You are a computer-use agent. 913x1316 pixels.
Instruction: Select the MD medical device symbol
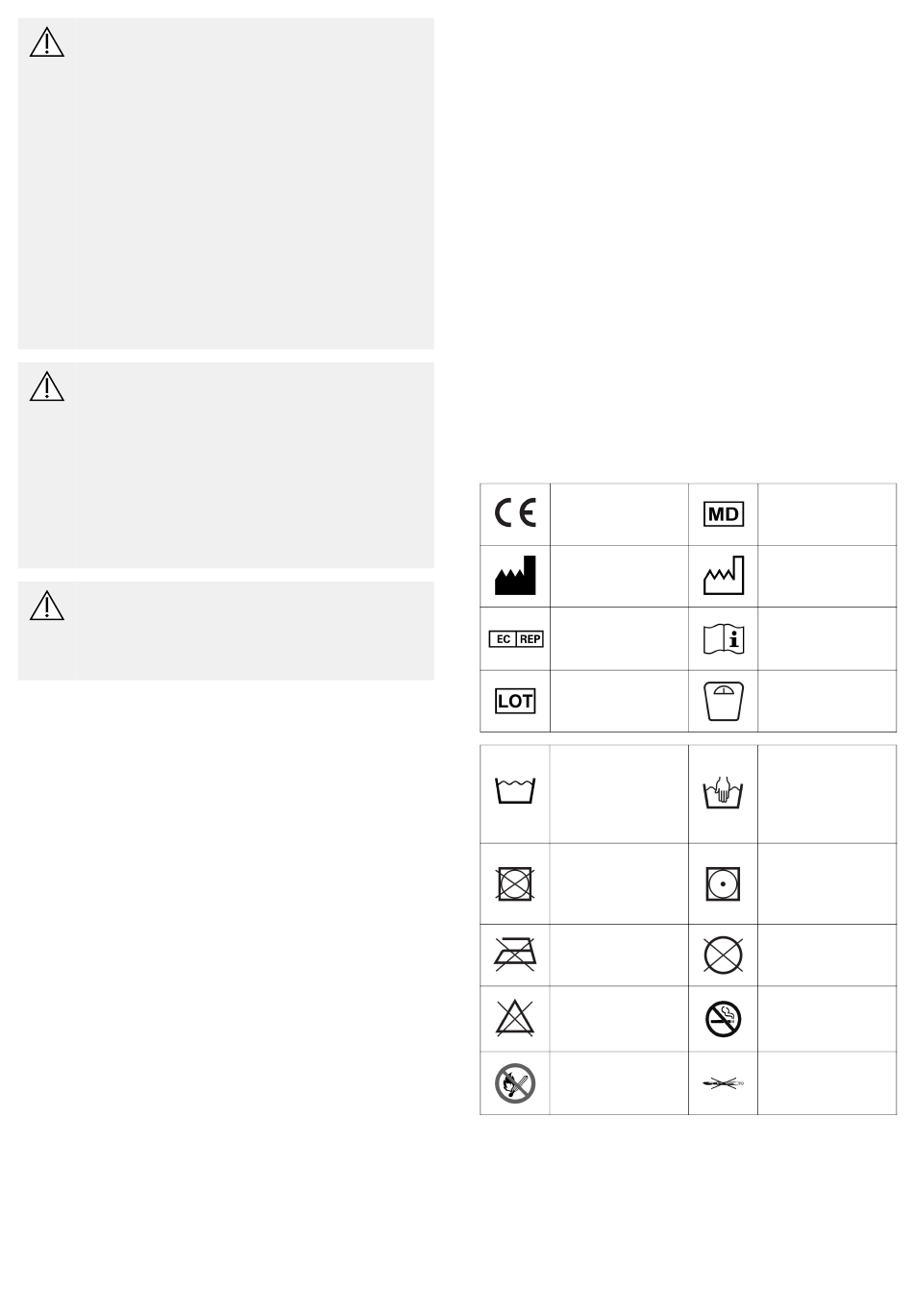click(x=724, y=513)
